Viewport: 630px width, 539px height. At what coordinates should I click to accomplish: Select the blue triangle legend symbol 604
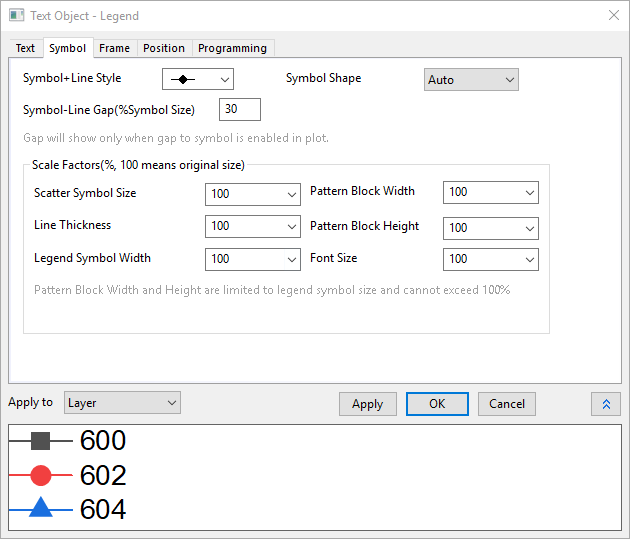pyautogui.click(x=41, y=507)
